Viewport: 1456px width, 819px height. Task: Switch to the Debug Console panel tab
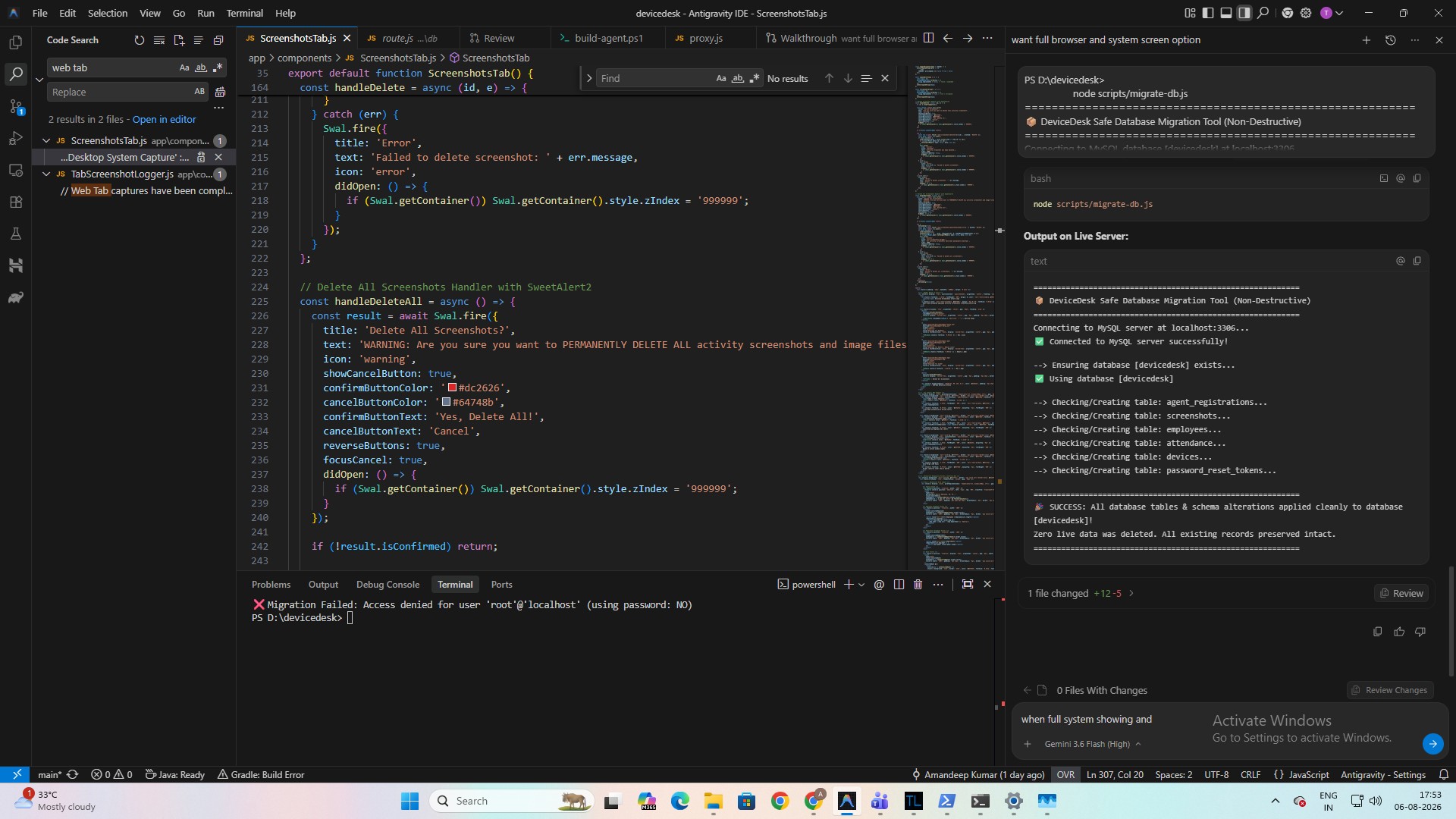(x=388, y=585)
